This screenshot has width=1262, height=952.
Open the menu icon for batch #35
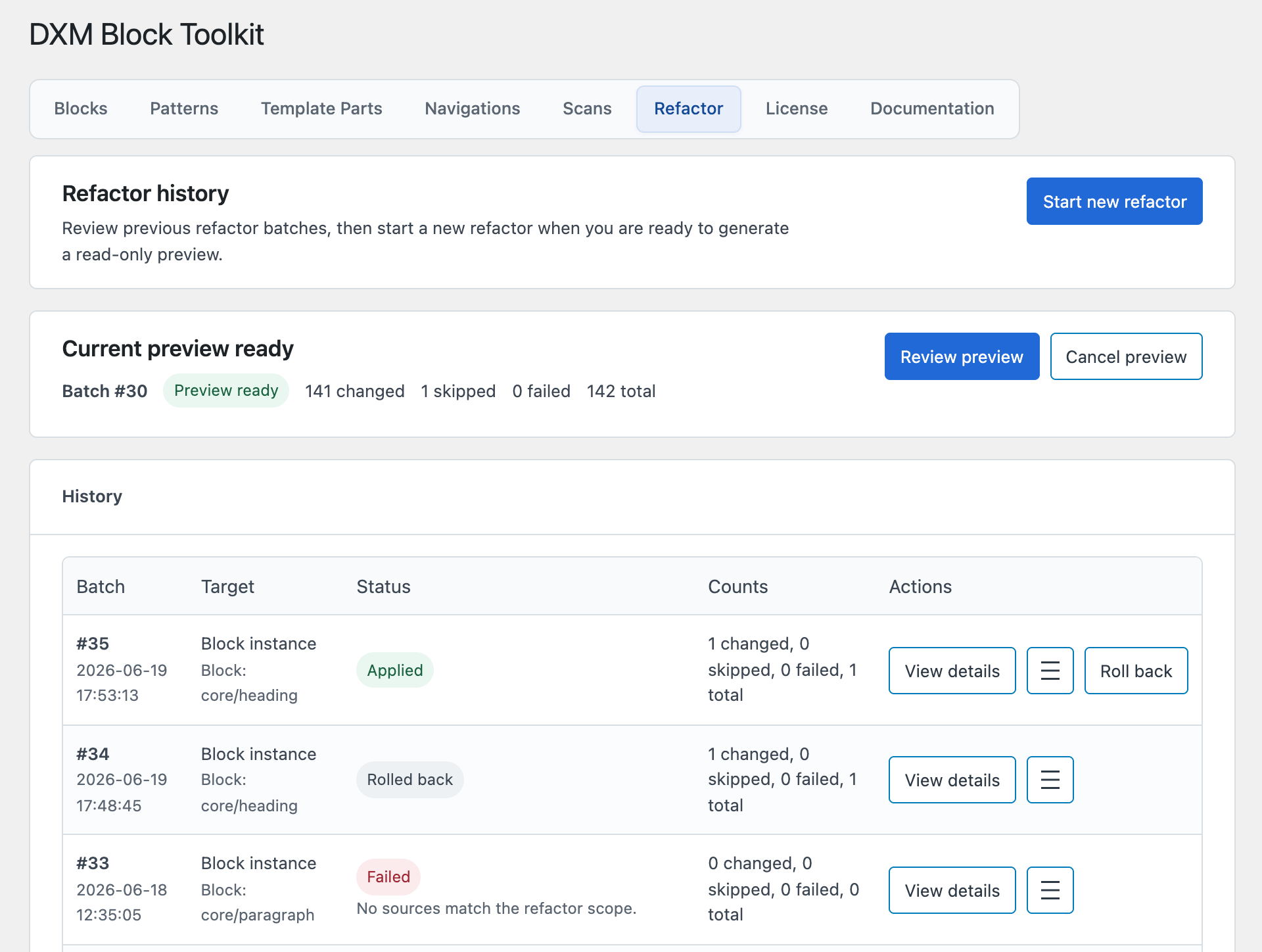point(1050,671)
